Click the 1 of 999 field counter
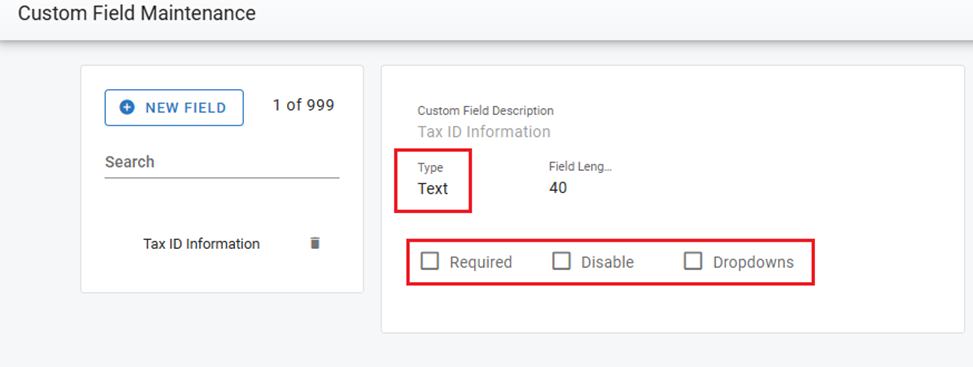 (x=303, y=106)
